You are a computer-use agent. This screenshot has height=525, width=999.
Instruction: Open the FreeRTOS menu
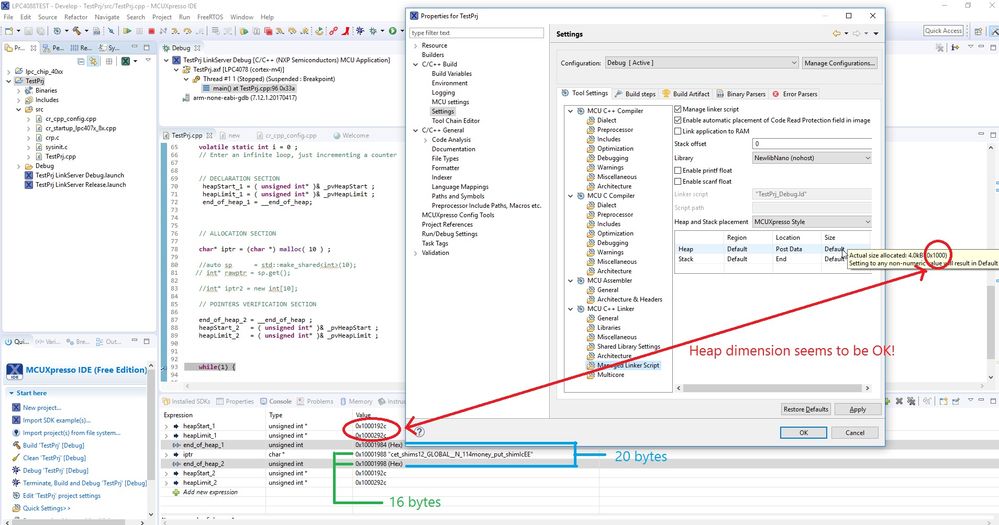210,17
